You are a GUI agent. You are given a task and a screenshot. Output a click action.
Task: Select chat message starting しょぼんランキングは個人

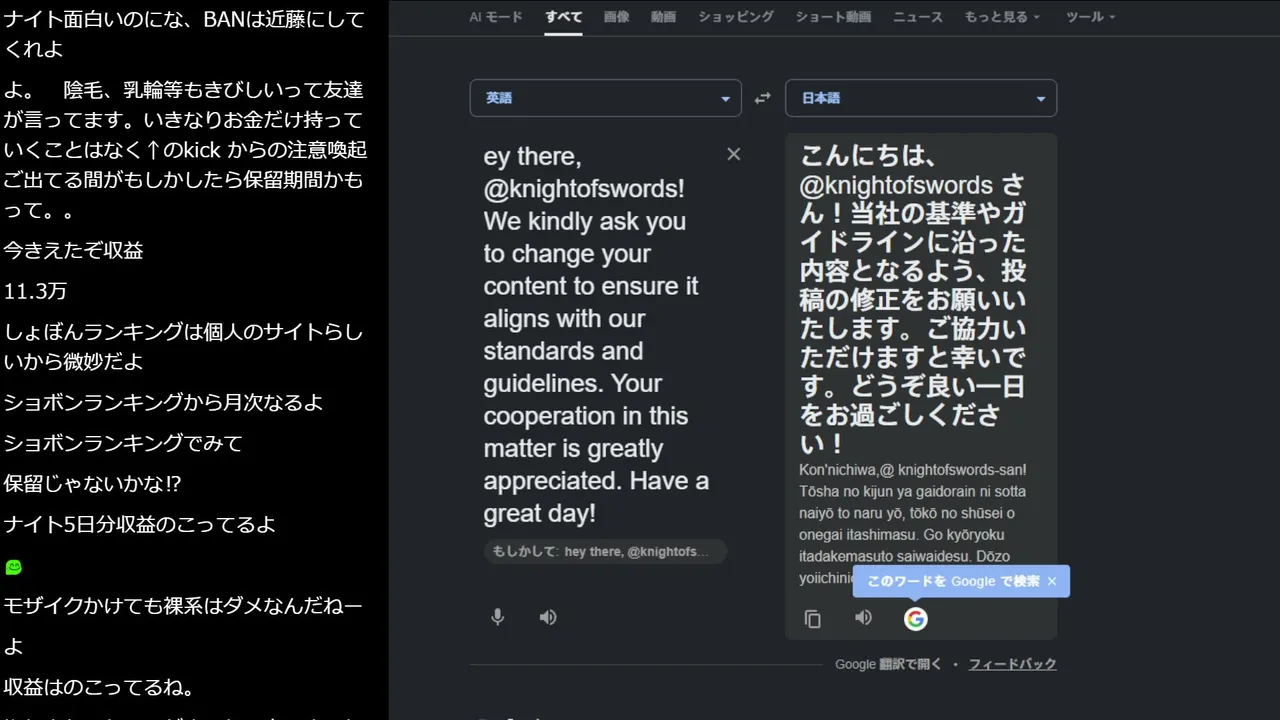(x=183, y=347)
